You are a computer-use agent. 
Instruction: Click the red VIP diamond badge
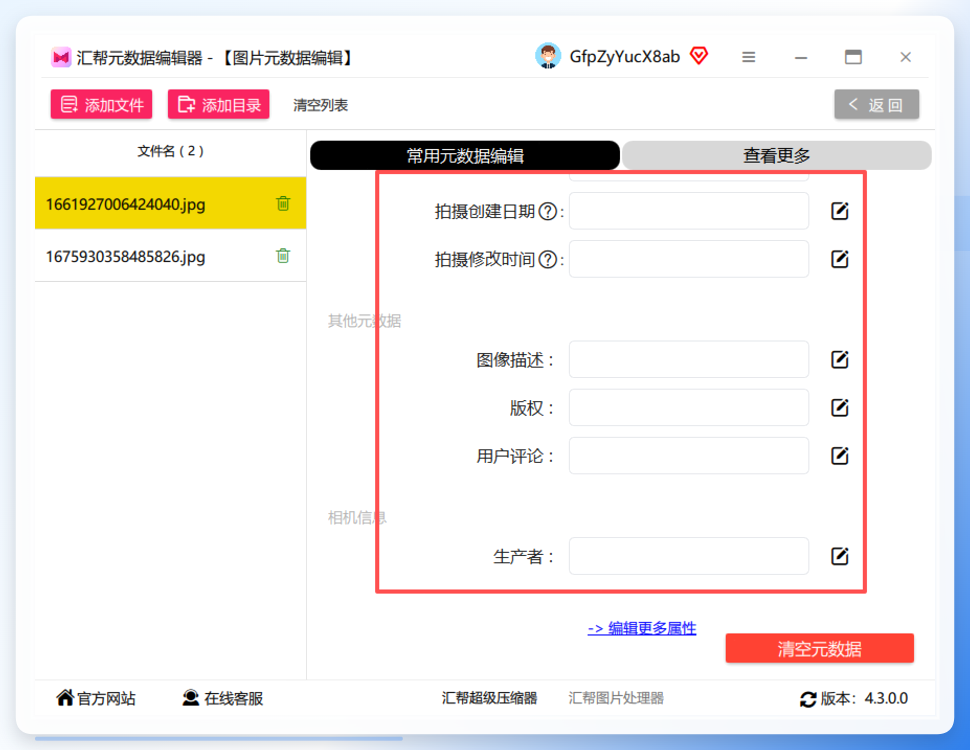[699, 56]
